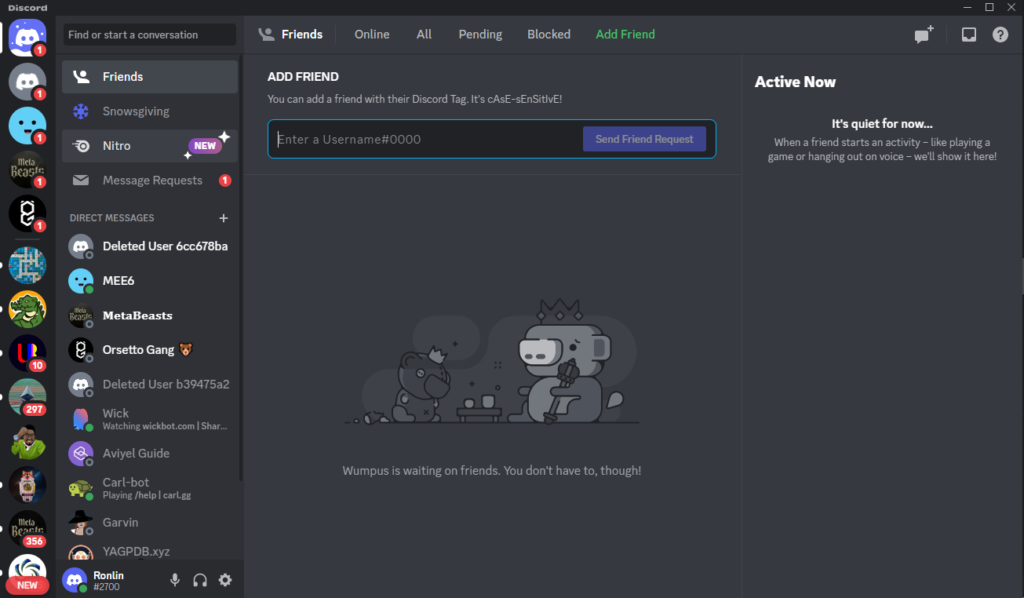Click Find or start a conversation box
This screenshot has height=598, width=1024.
click(150, 35)
